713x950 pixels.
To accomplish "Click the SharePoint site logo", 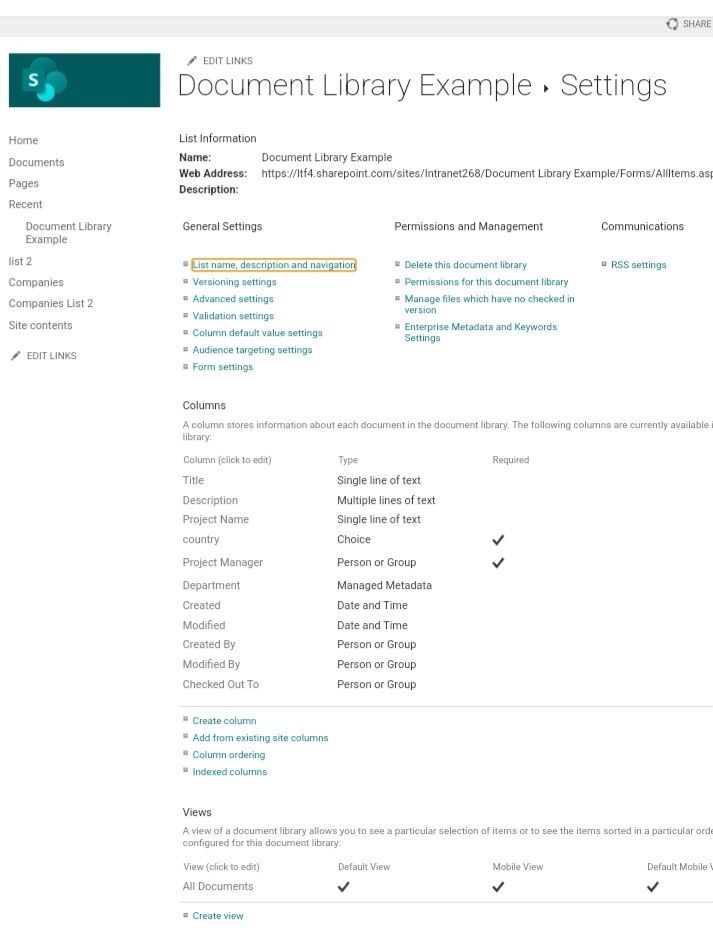I will click(84, 80).
